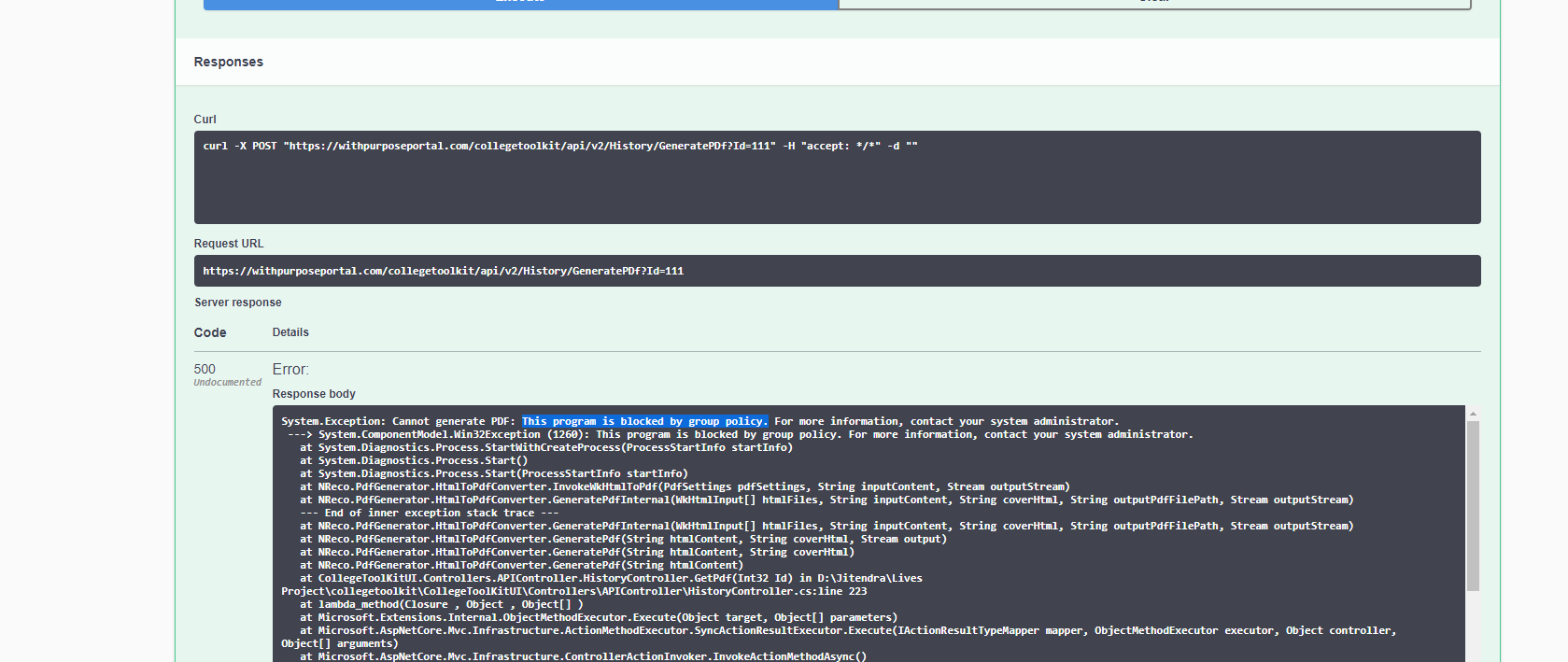Click the Win32Exception (1260) line
The image size is (1568, 662).
tap(741, 434)
